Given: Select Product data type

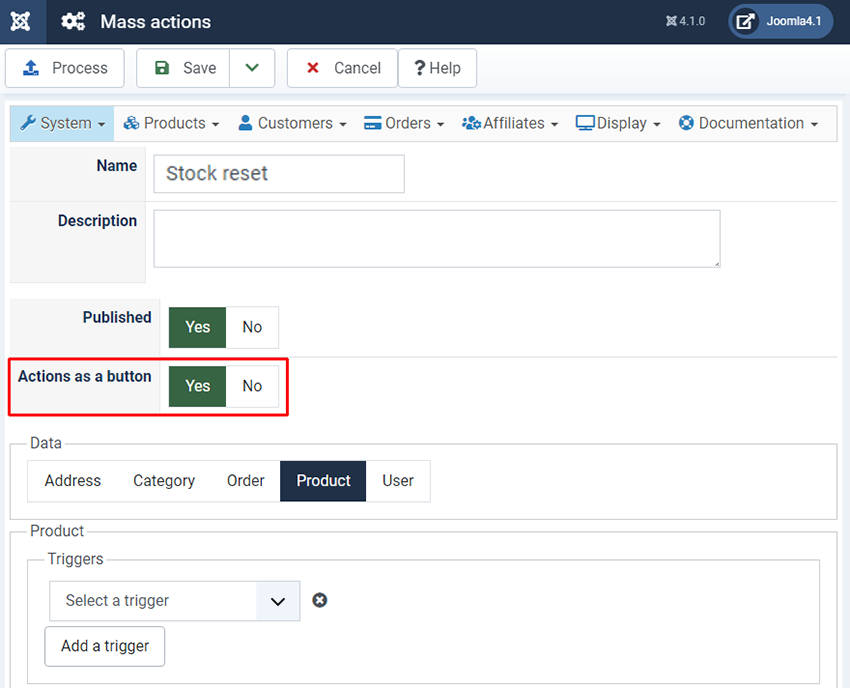Looking at the screenshot, I should [x=323, y=481].
